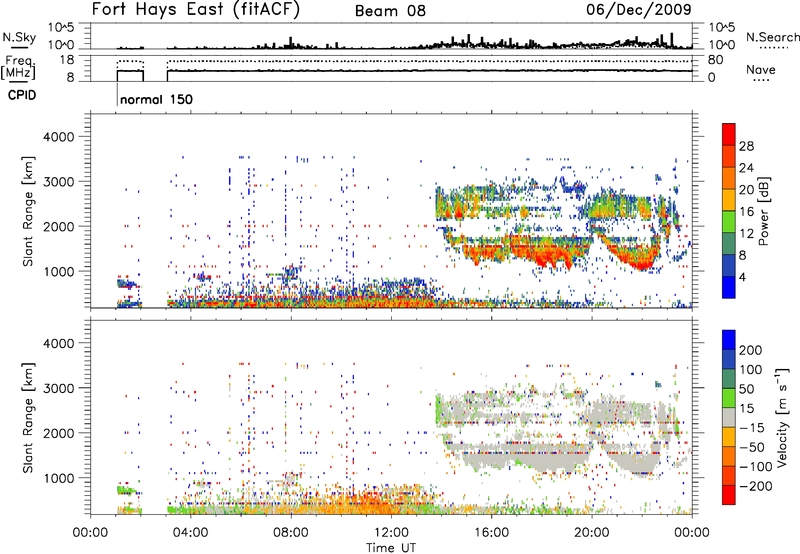Viewport: 800px width, 554px height.
Task: Click the 'normal 150' CPID text
Action: point(157,99)
